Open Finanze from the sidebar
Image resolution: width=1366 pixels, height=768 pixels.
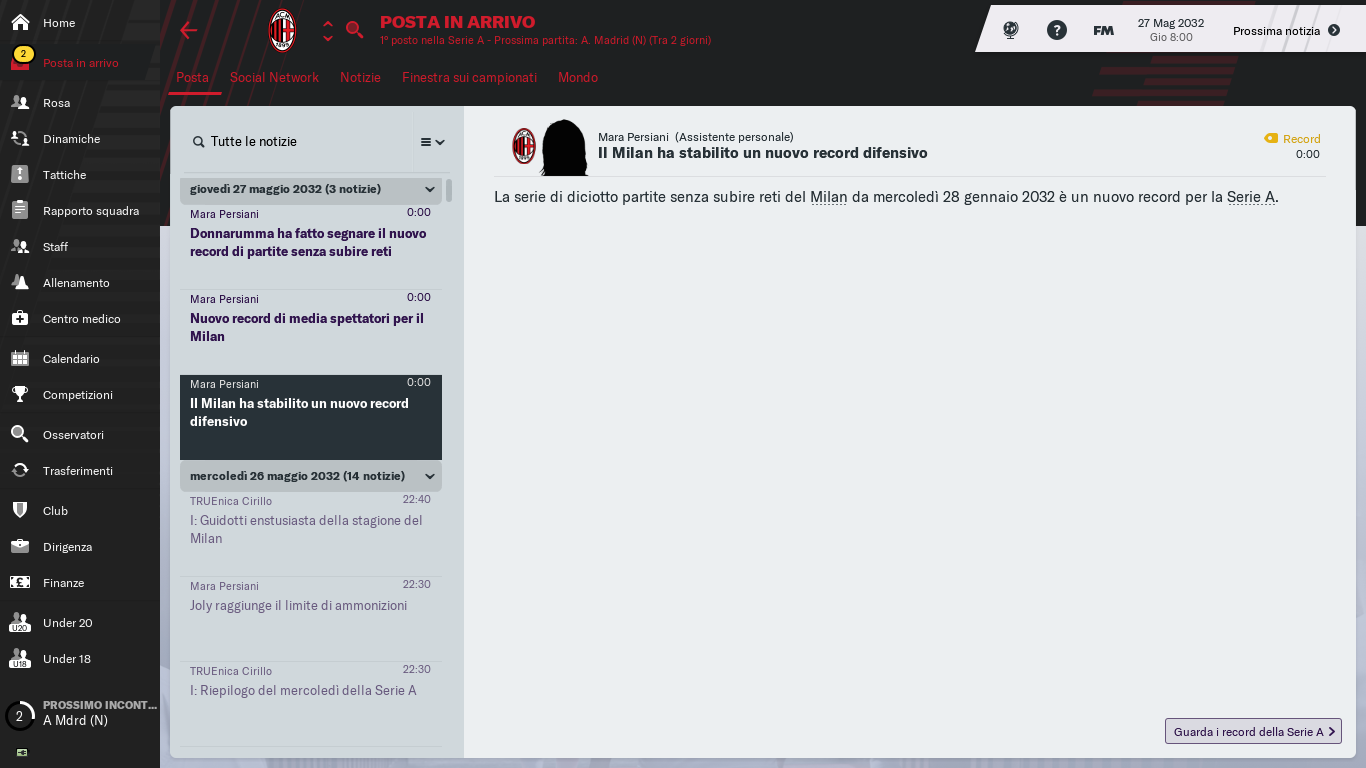click(x=80, y=583)
